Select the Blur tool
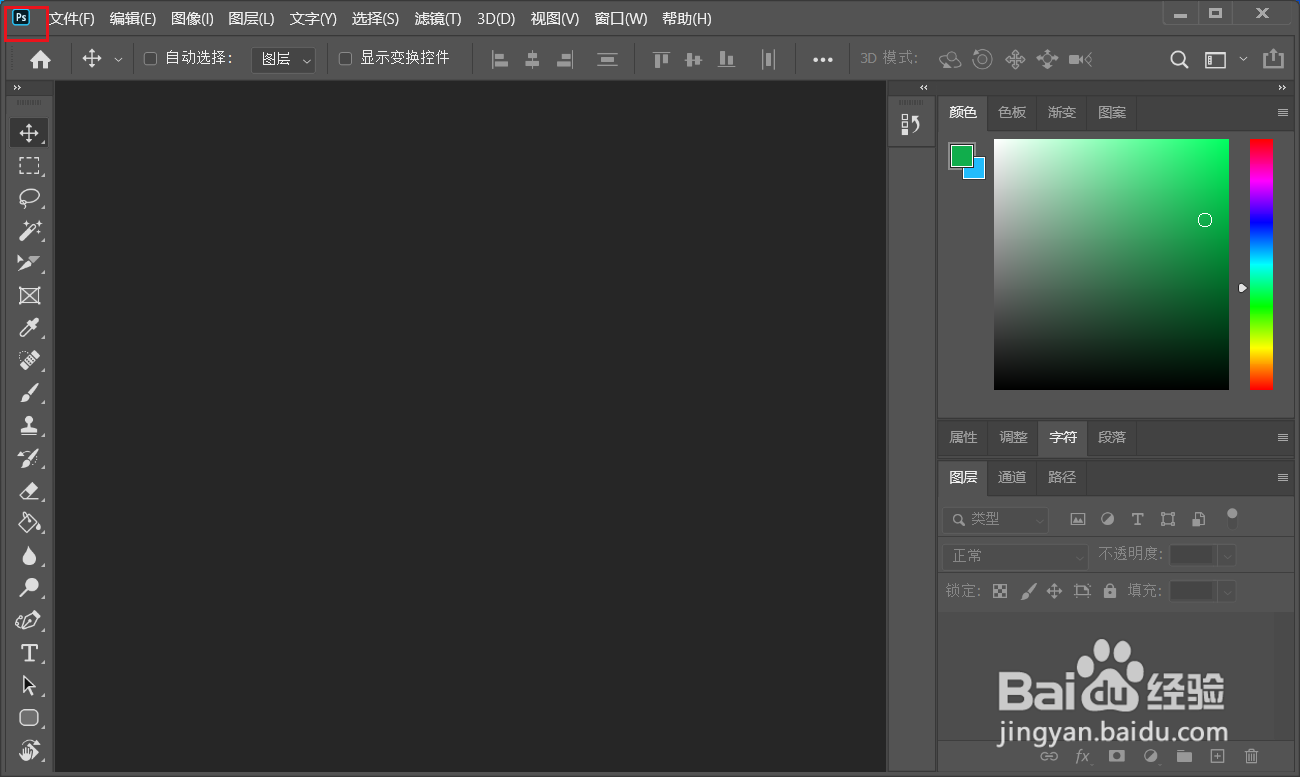Screen dimensions: 1300x777 coord(29,556)
